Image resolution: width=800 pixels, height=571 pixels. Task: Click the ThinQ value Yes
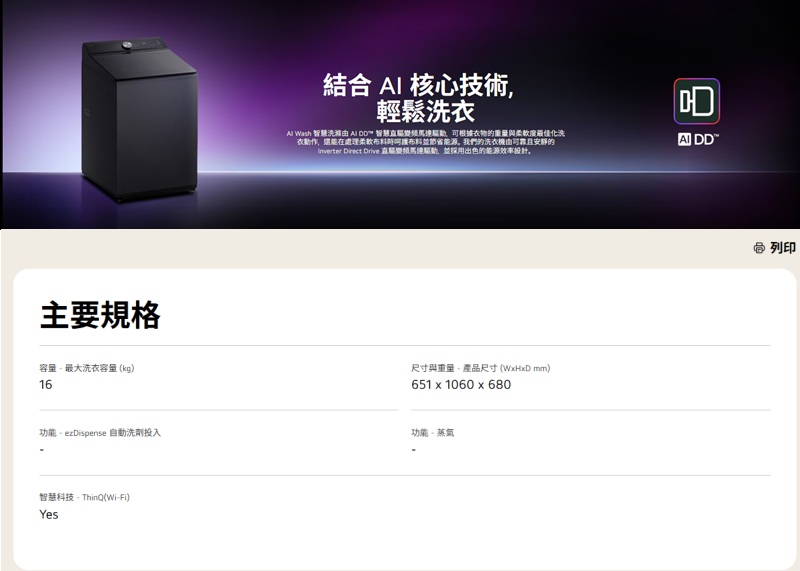tap(48, 514)
